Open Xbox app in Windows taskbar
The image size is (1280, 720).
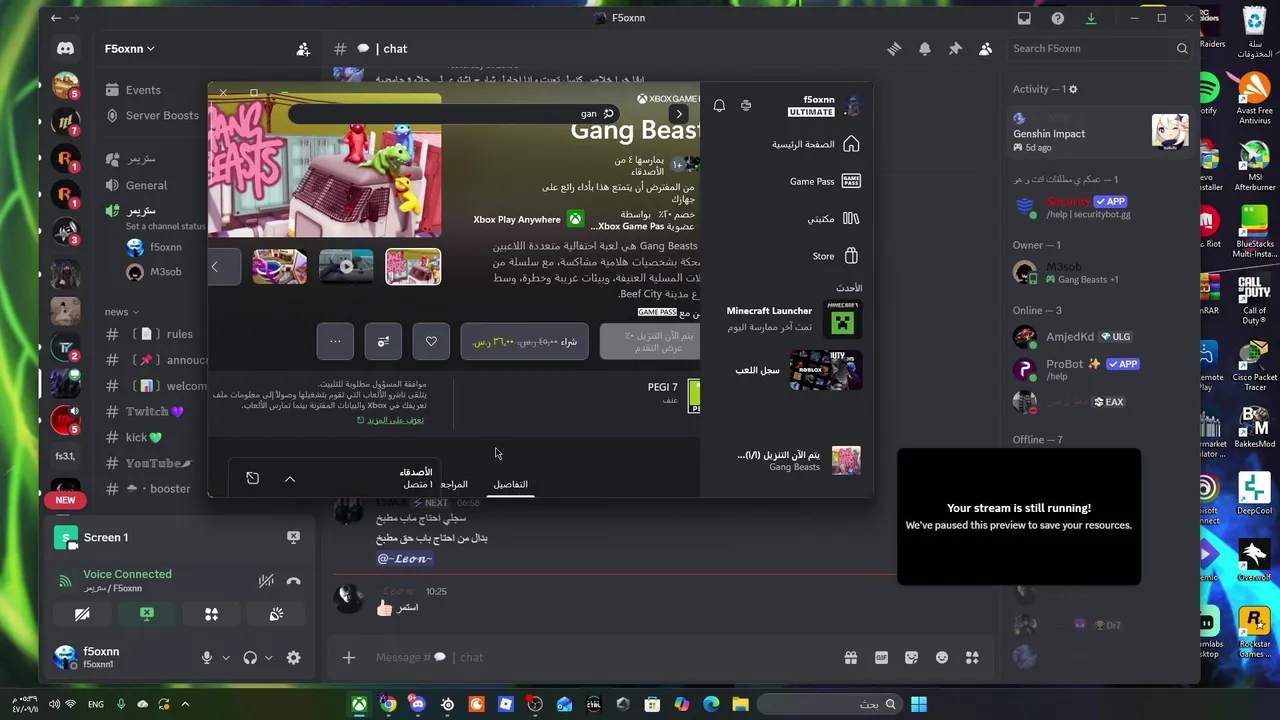point(359,704)
